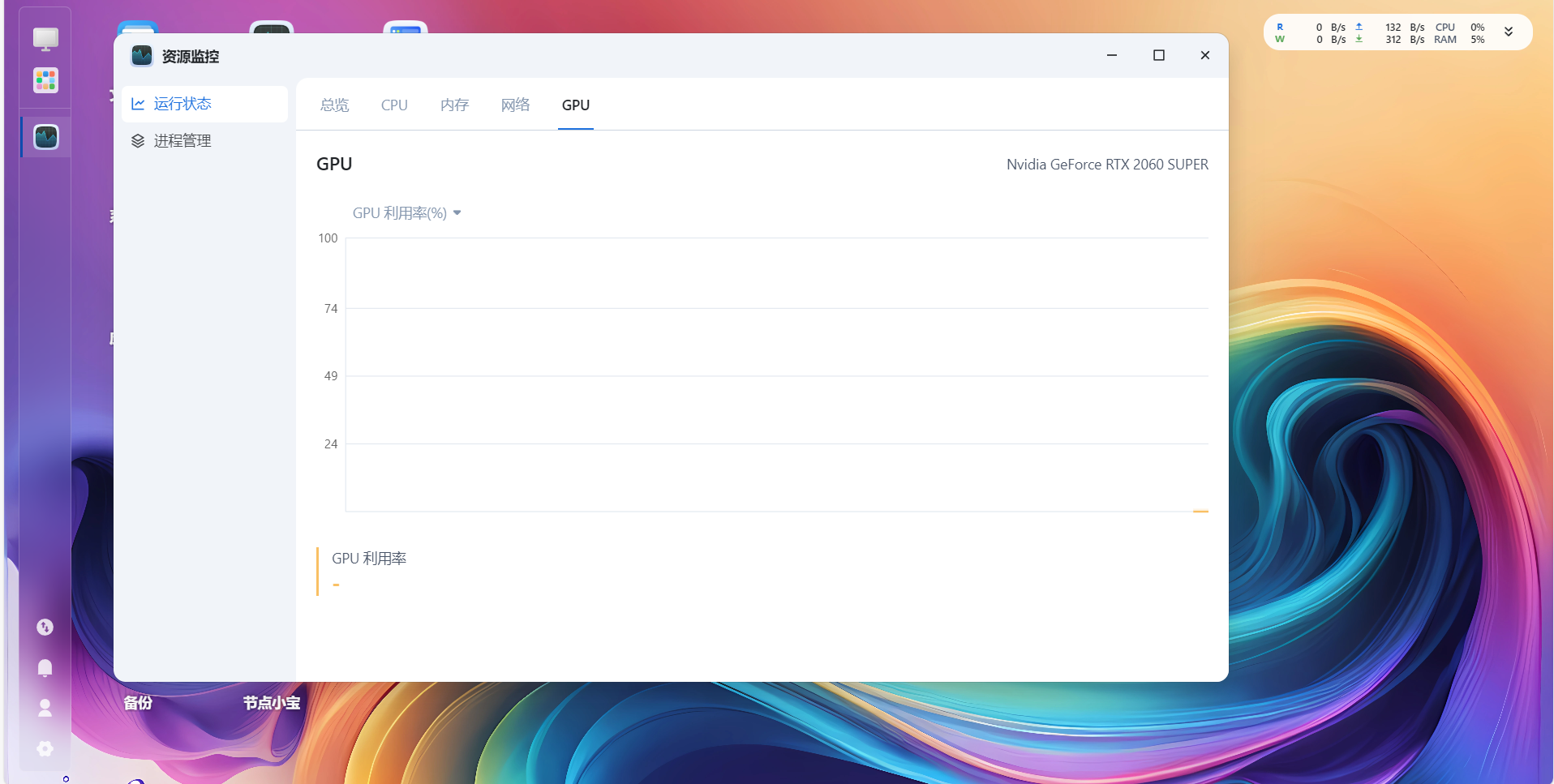Click the 资源监控 window title text
This screenshot has height=784, width=1554.
tap(191, 57)
